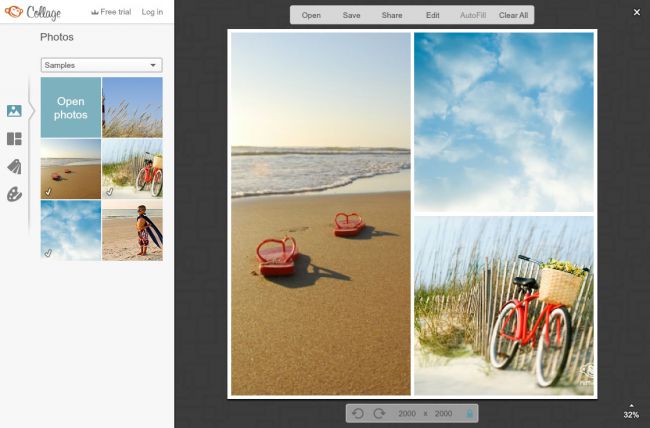Click the Free trial link
The height and width of the screenshot is (428, 650).
110,12
